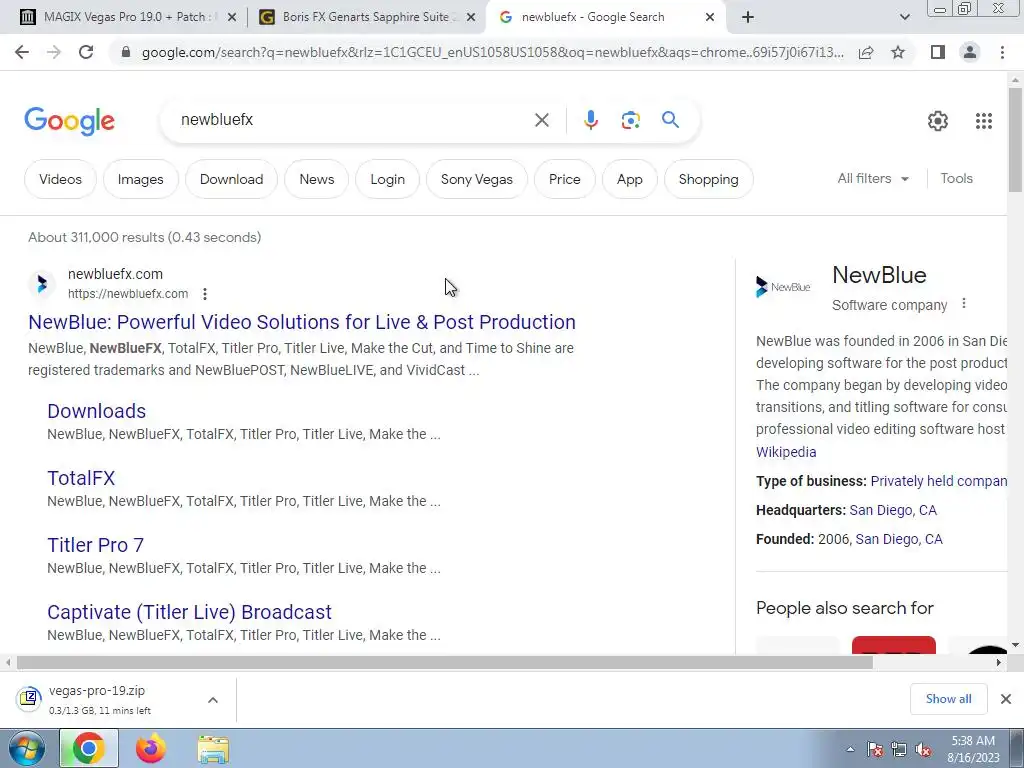Click the address bar URL
Screen dimensions: 1024x768
(492, 52)
